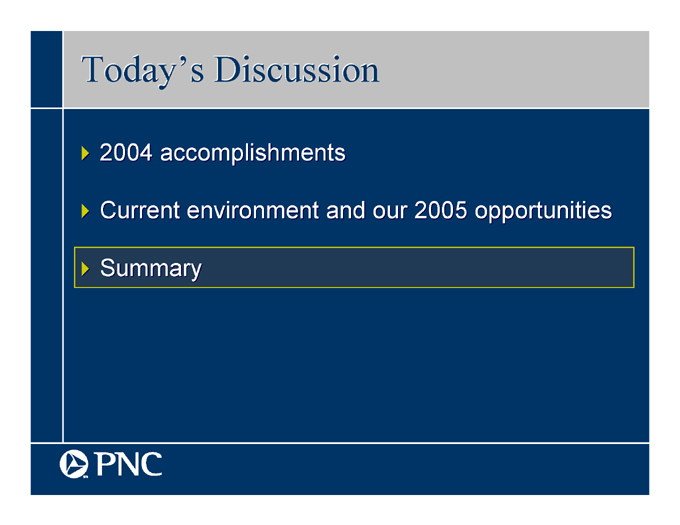Click the word Today's in the title
Image resolution: width=680 pixels, height=525 pixels.
click(x=143, y=71)
